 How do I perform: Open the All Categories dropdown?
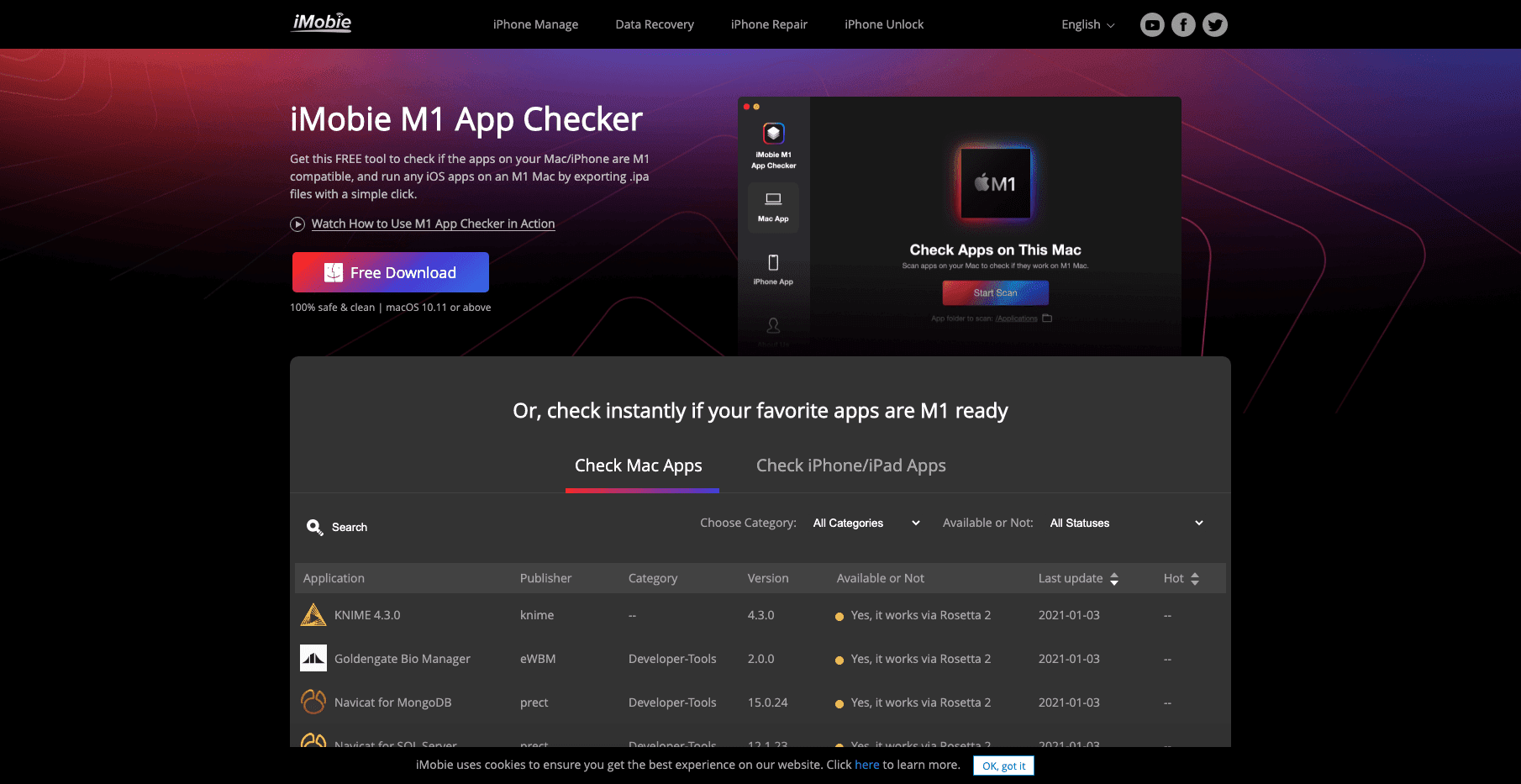(866, 524)
